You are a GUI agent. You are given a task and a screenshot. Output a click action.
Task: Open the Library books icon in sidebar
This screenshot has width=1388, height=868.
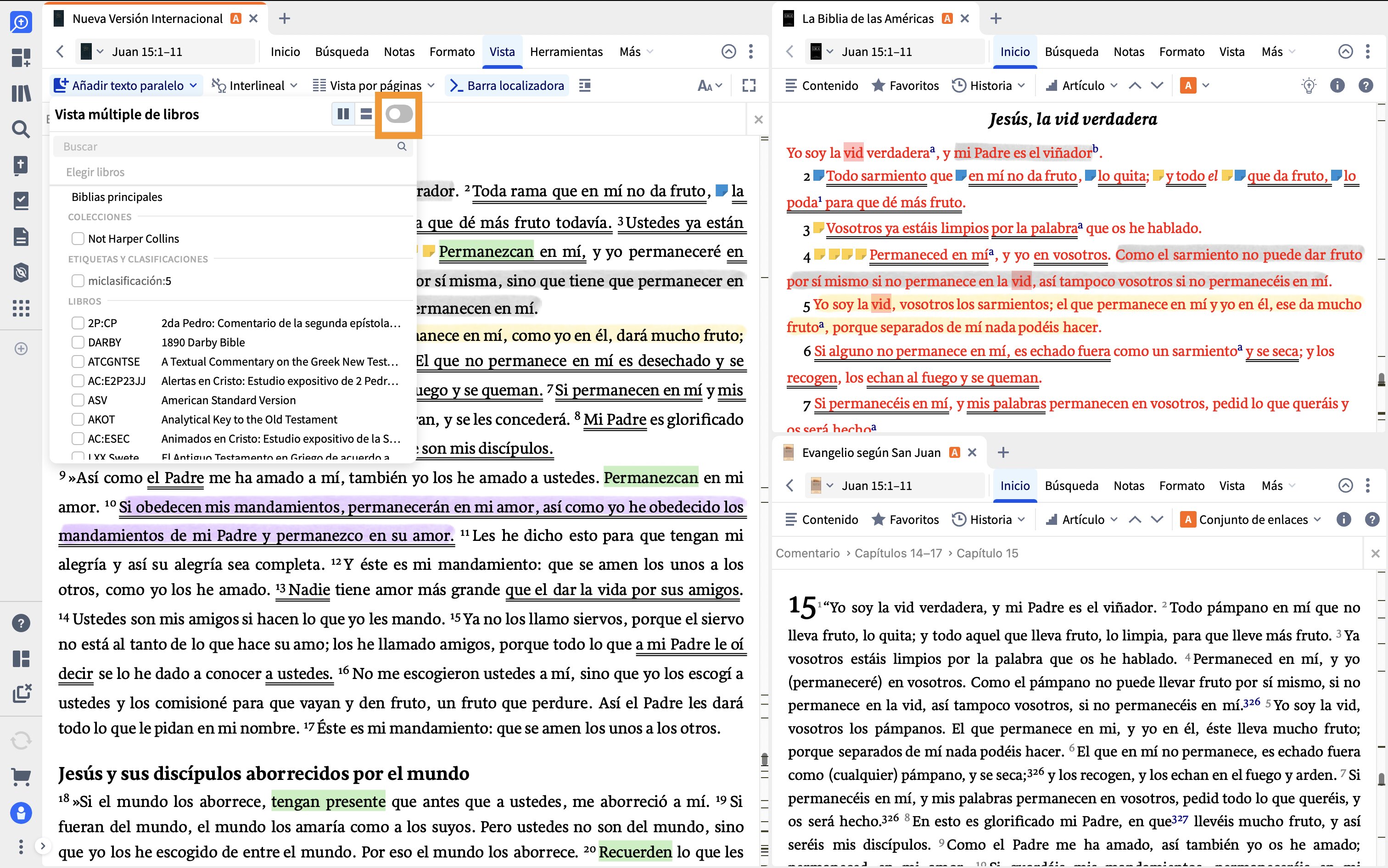click(x=21, y=94)
